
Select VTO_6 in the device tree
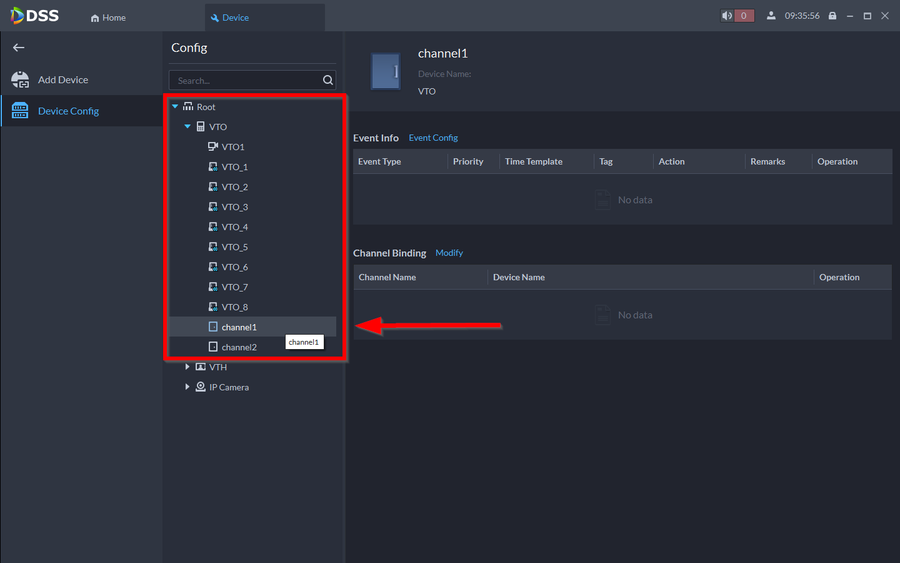click(234, 267)
